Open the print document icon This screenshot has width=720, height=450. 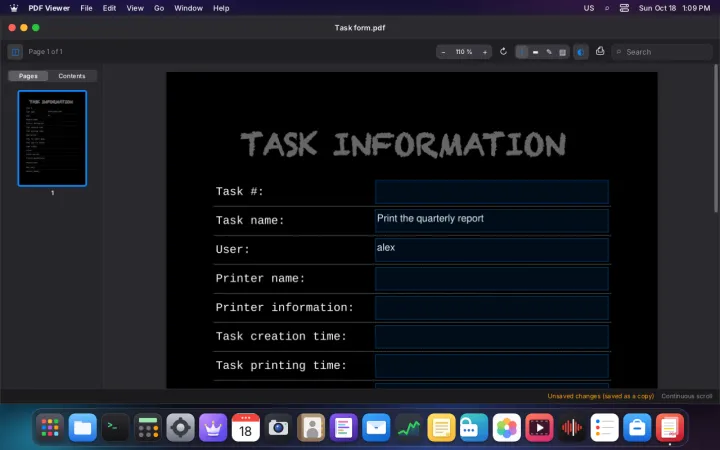point(600,51)
